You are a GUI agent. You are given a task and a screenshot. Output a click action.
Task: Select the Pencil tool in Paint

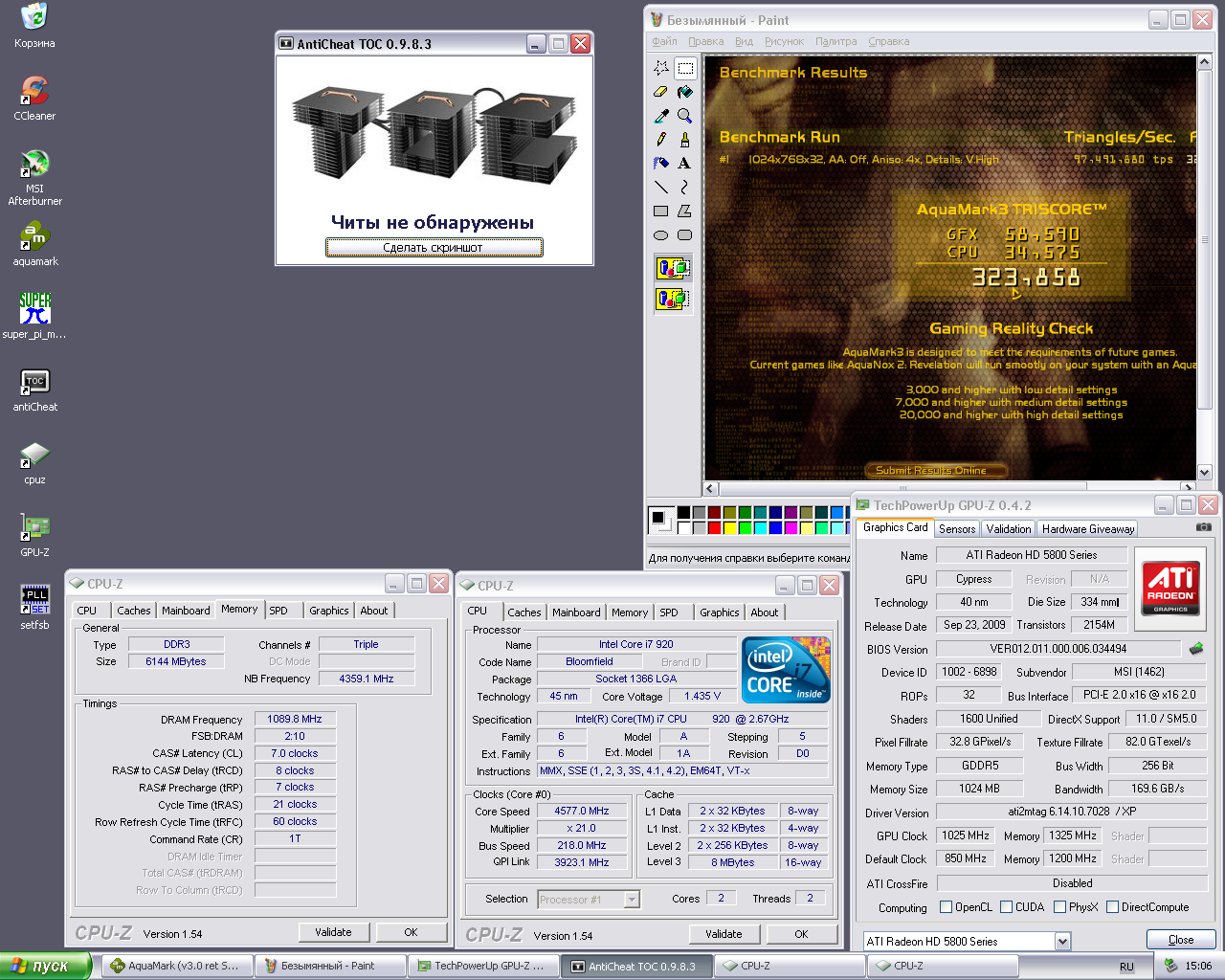[x=661, y=140]
